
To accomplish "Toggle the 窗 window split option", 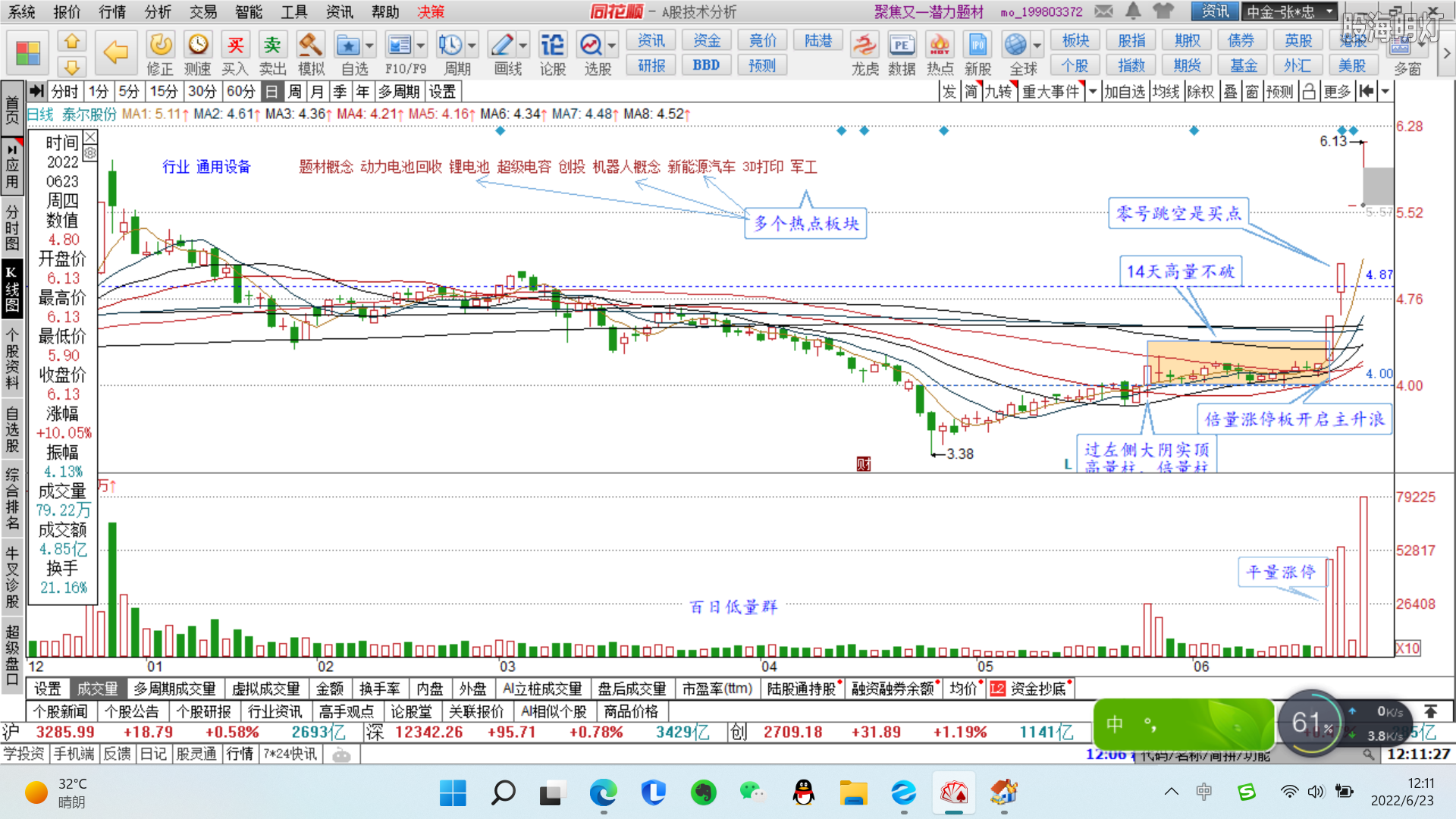I will coord(1252,92).
